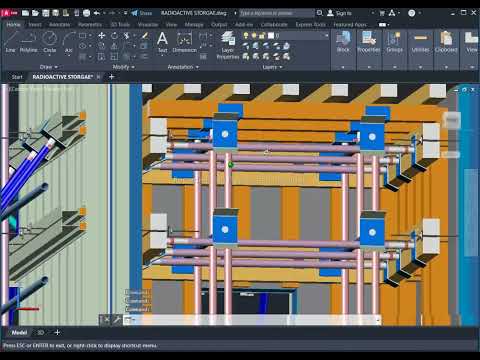Viewport: 480px width, 360px height.
Task: Click the Redo arrow
Action: pos(112,13)
